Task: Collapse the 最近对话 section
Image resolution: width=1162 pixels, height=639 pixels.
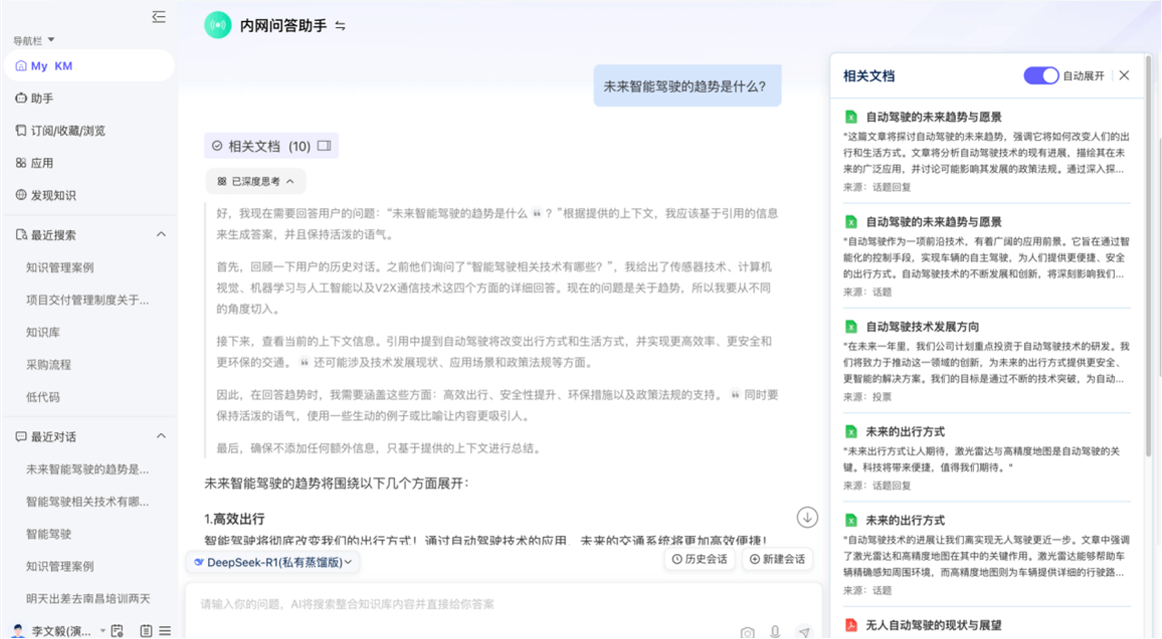Action: 161,437
